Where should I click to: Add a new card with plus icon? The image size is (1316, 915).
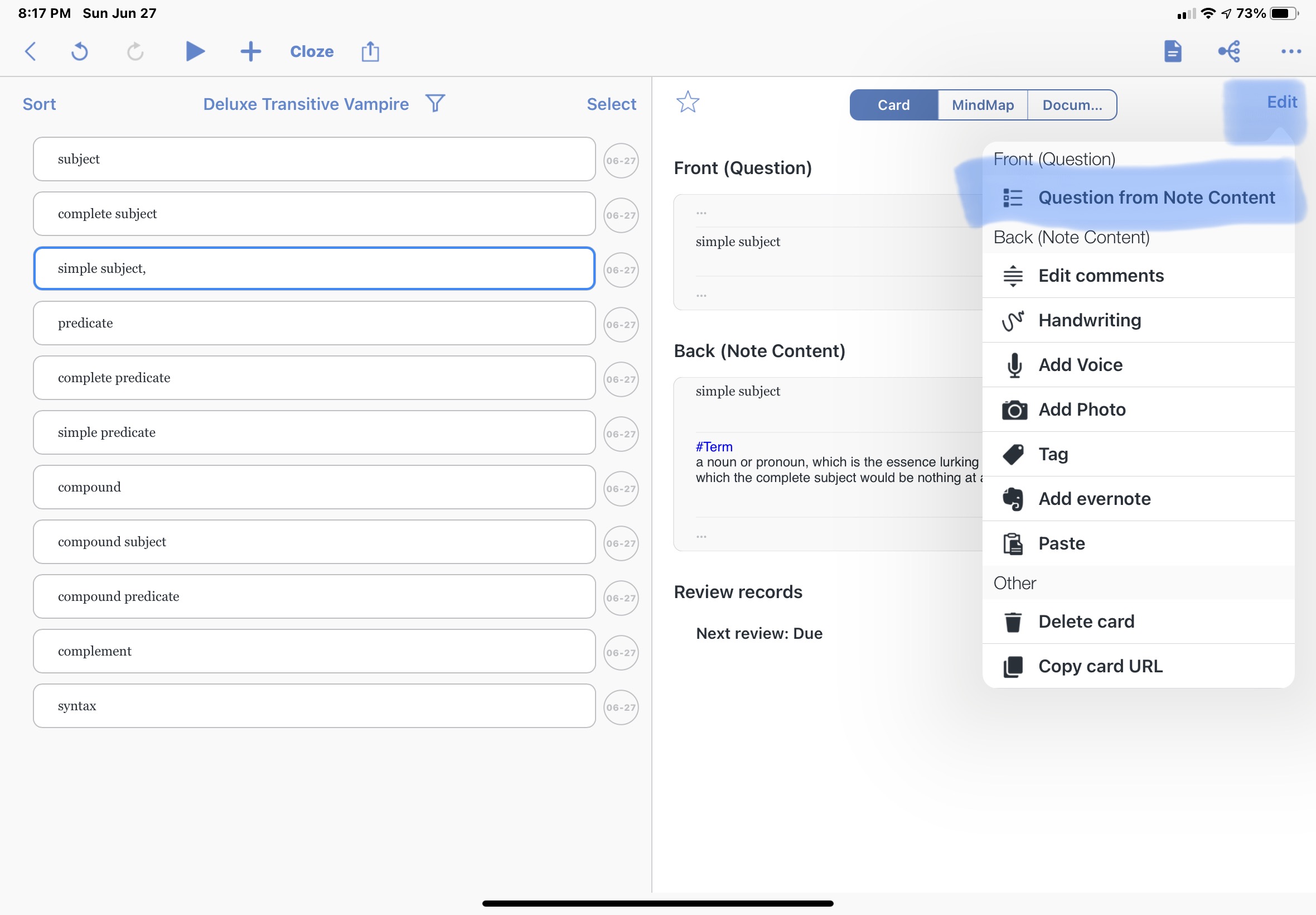tap(250, 51)
